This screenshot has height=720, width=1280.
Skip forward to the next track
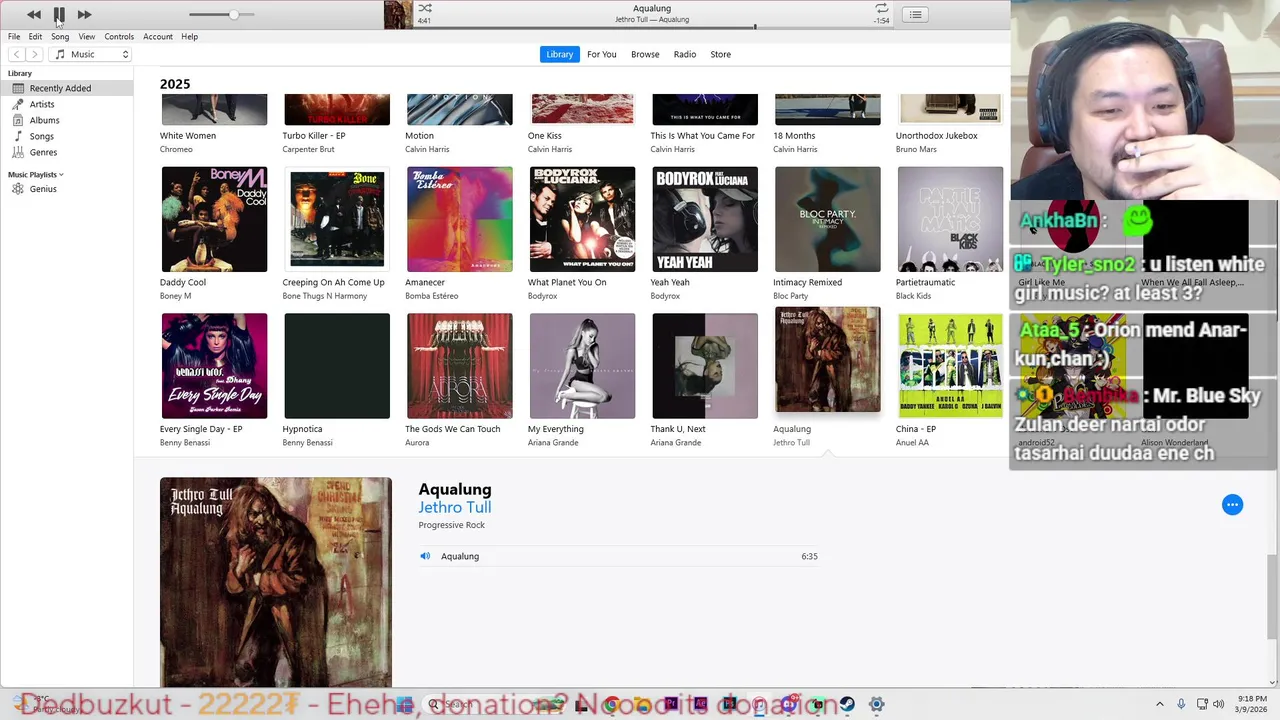[x=84, y=14]
